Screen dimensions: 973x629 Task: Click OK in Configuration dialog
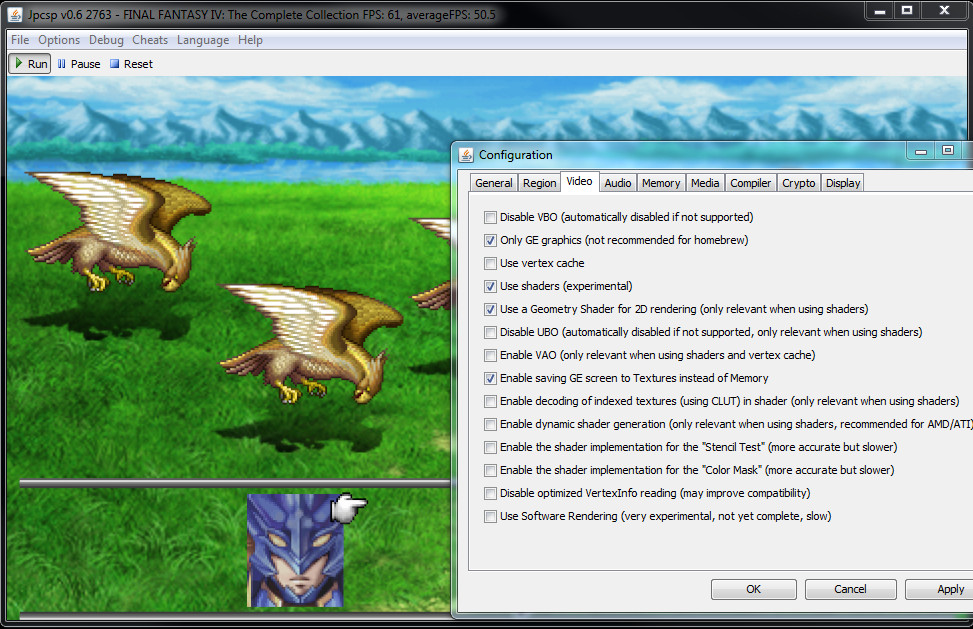coord(753,589)
